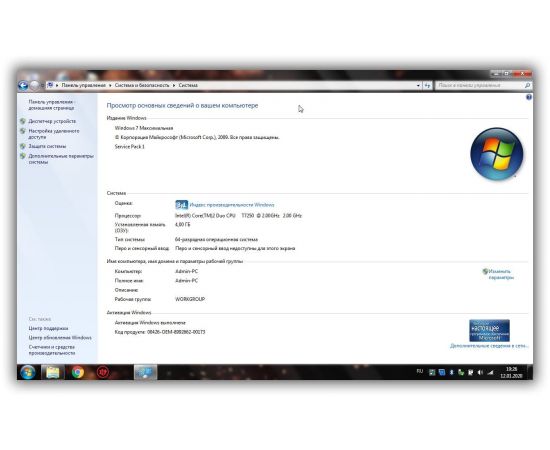Open address bar history dropdown arrow
The height and width of the screenshot is (450, 550).
point(418,86)
